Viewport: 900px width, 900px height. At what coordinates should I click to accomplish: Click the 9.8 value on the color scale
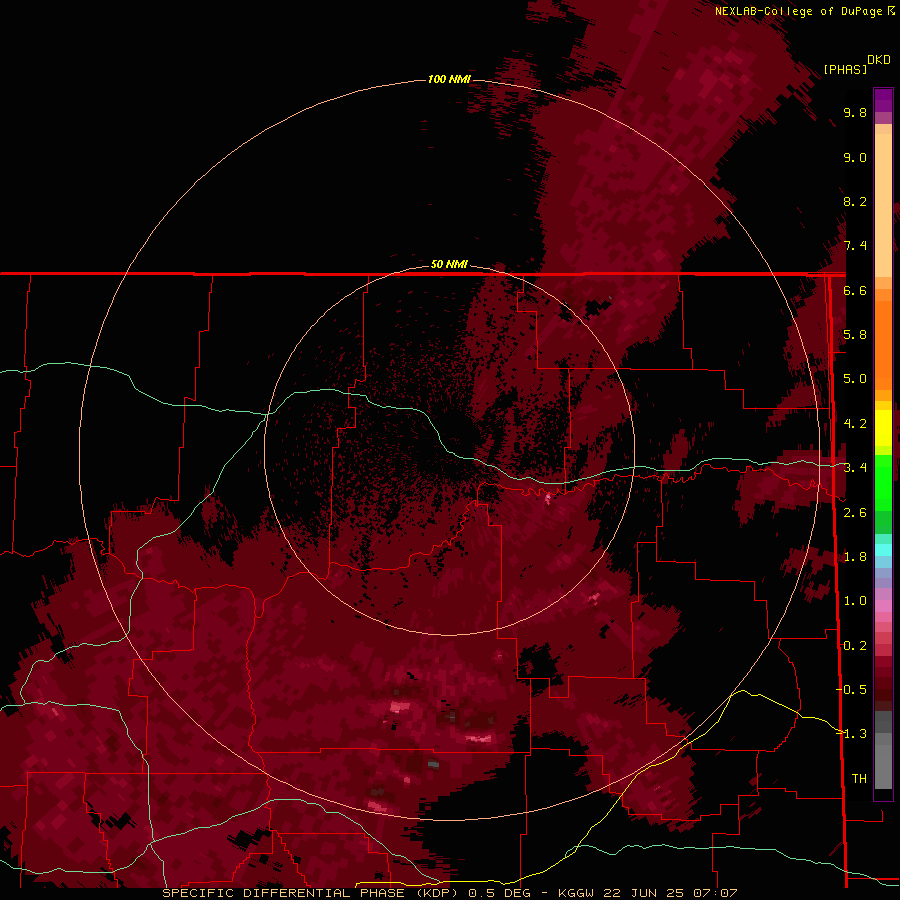(855, 112)
